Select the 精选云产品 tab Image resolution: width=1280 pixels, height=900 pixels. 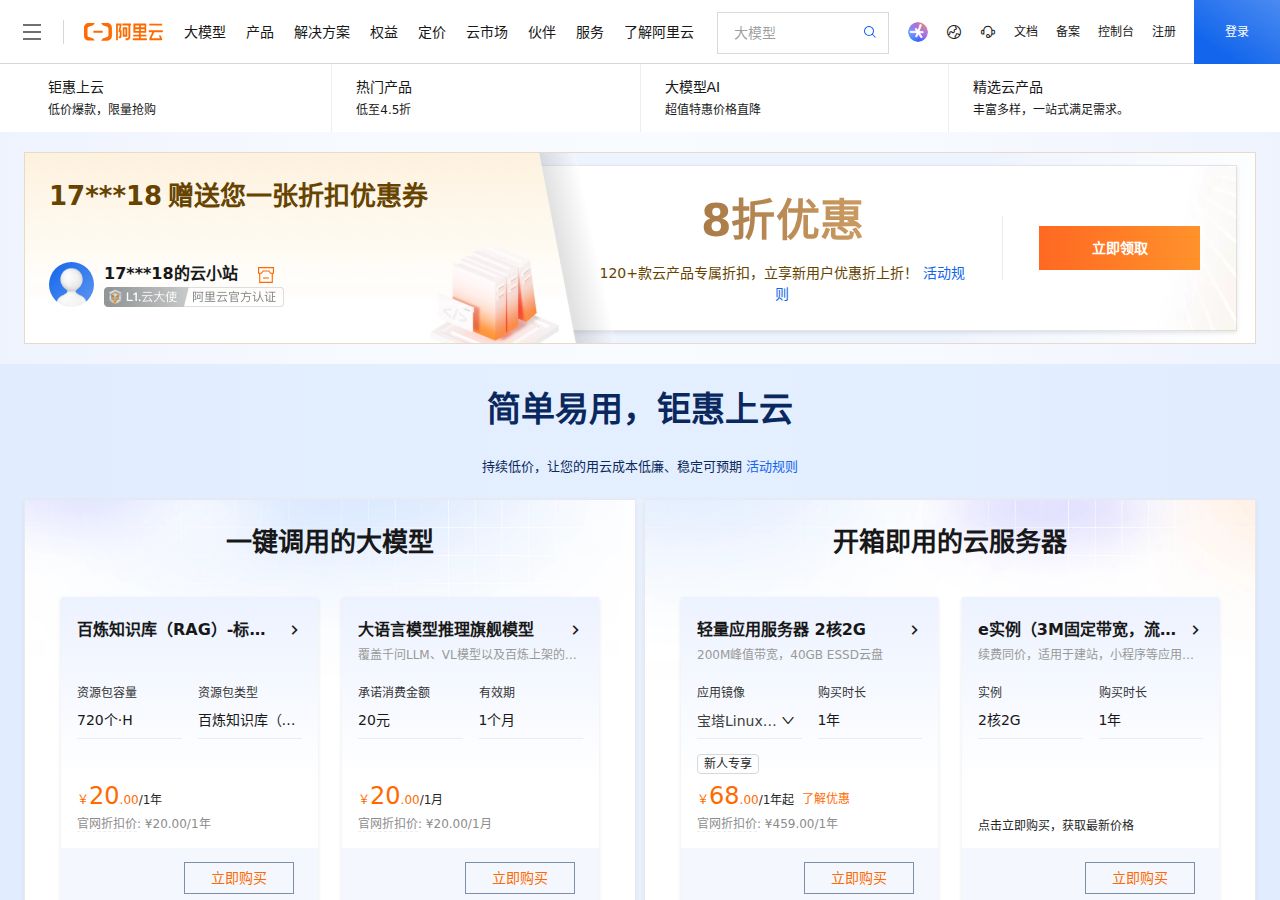(1102, 98)
